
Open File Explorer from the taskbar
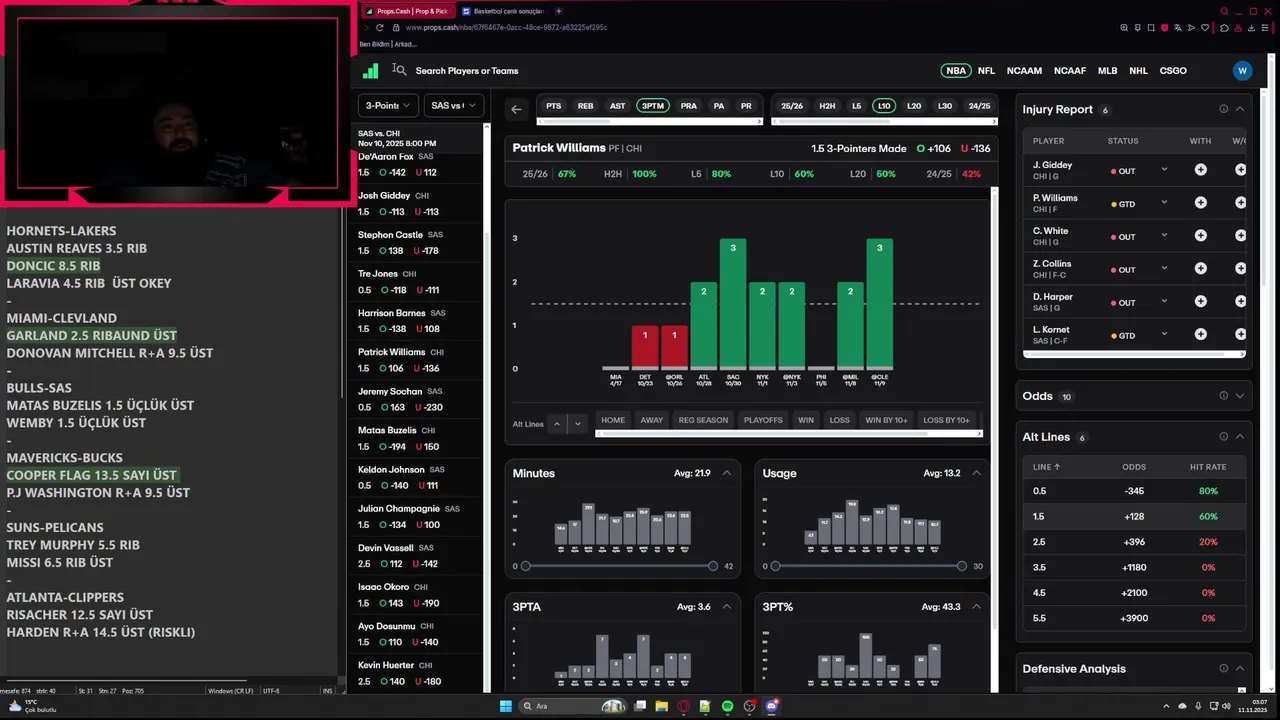pos(661,706)
